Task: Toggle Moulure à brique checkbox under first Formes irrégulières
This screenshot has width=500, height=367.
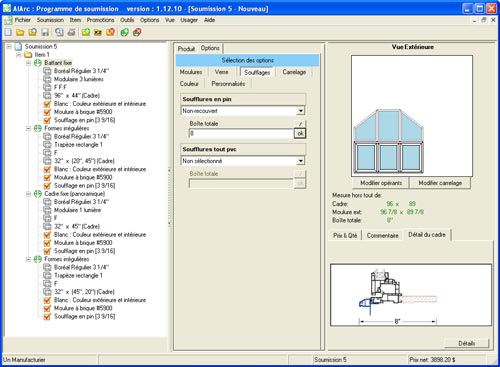Action: 47,177
